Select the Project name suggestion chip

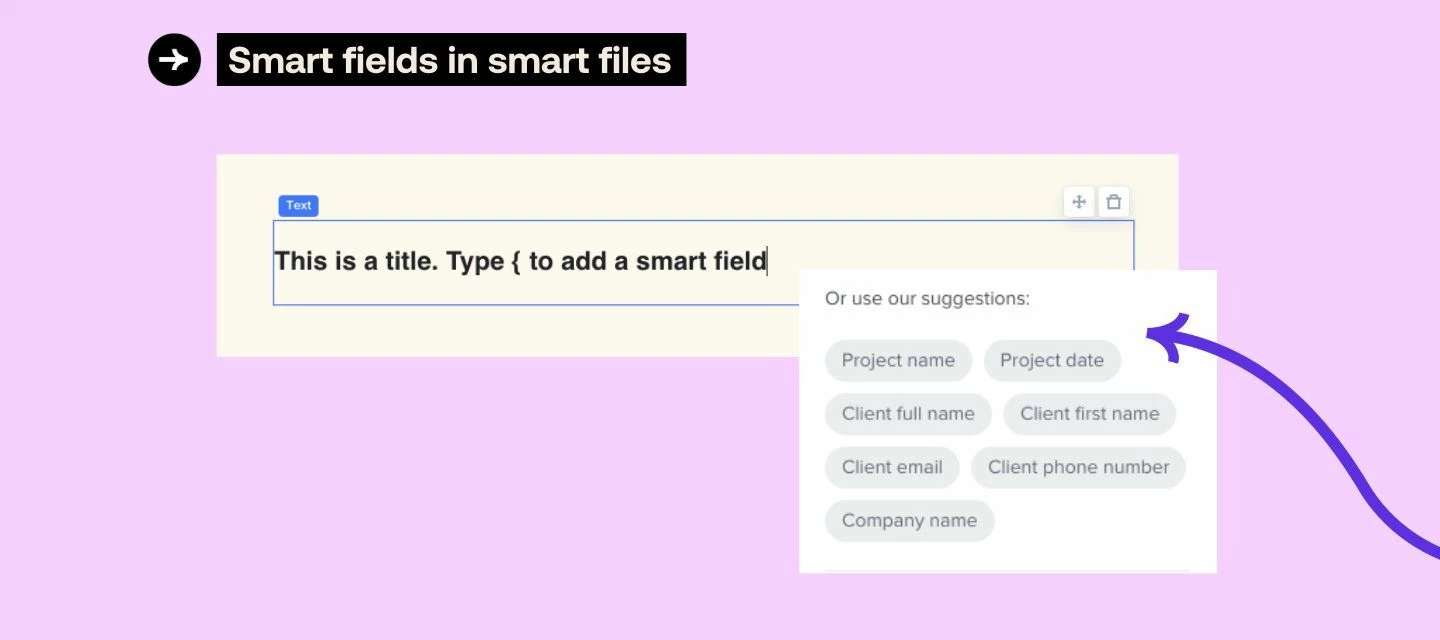pyautogui.click(x=898, y=360)
